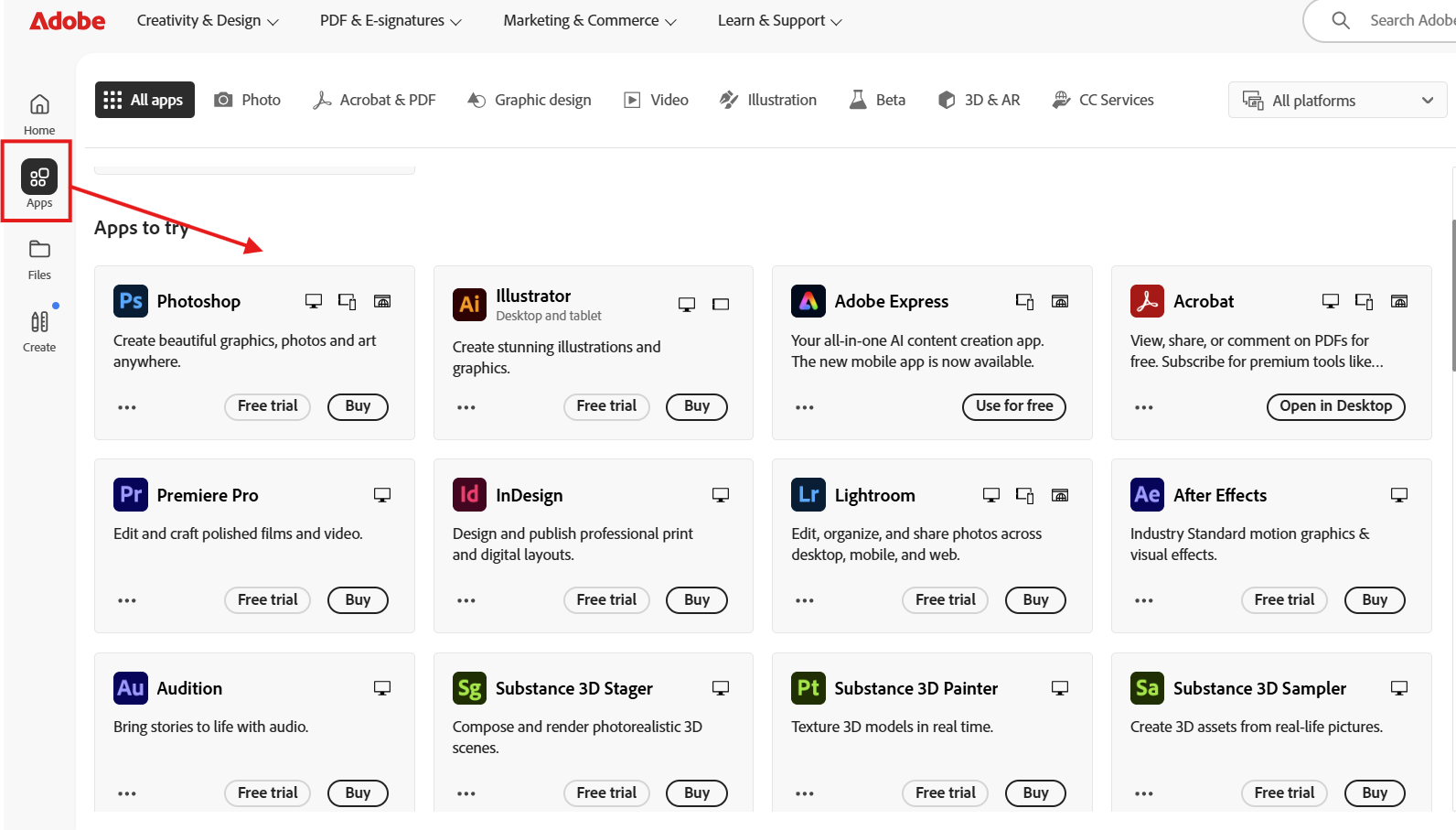Select the Graphic design tab
The height and width of the screenshot is (830, 1456).
529,100
